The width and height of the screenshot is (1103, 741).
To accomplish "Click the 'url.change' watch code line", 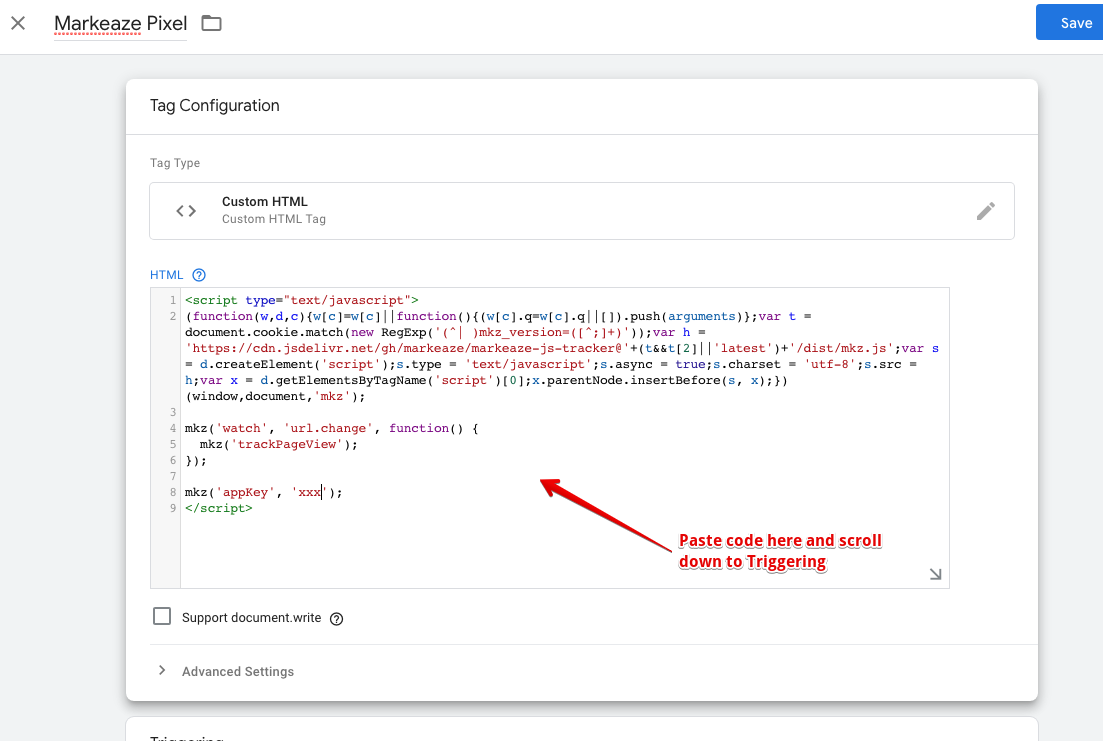I will [x=331, y=428].
